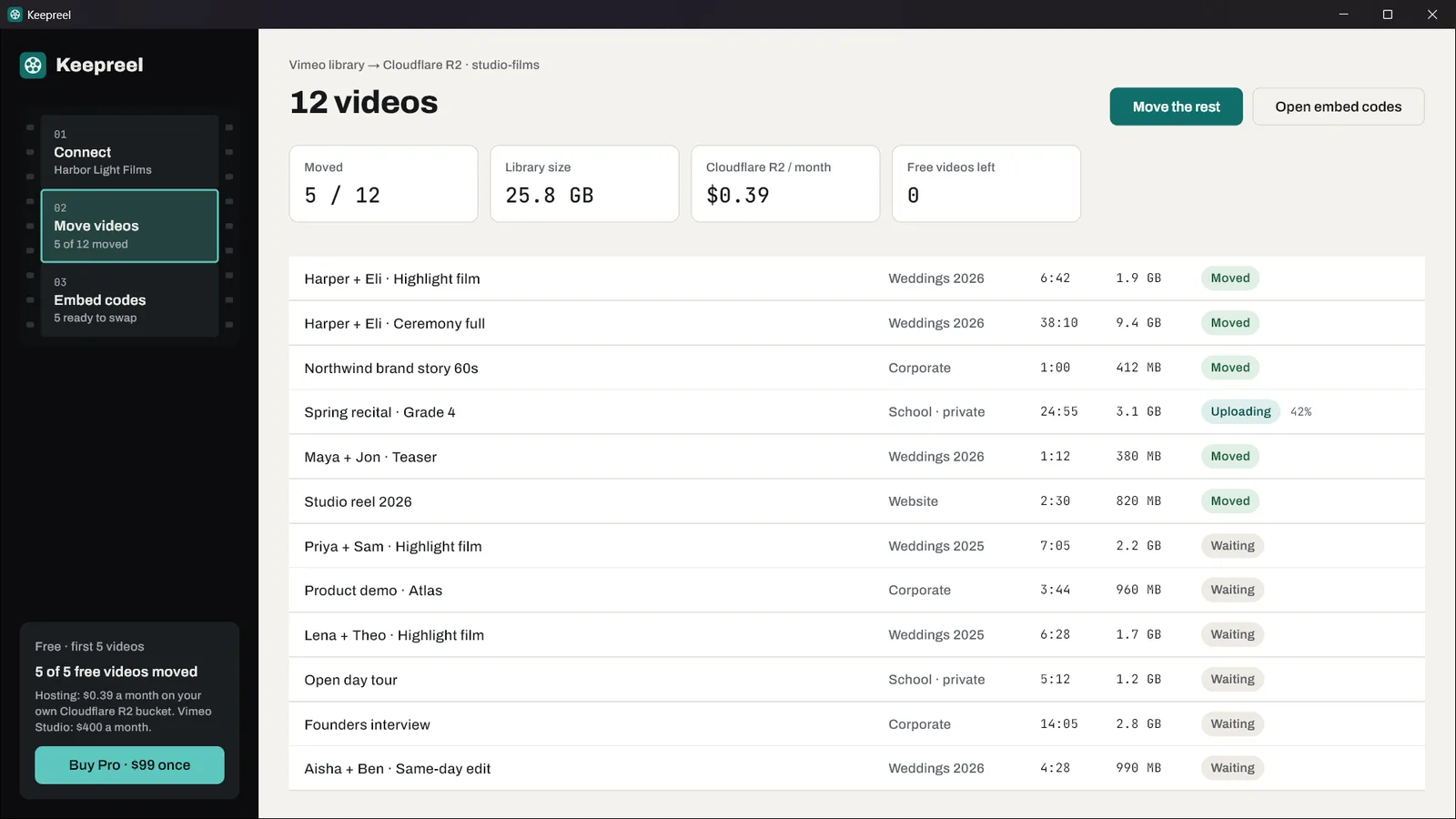Viewport: 1456px width, 819px height.
Task: Click School · private tag for Open day tour
Action: [x=936, y=680]
